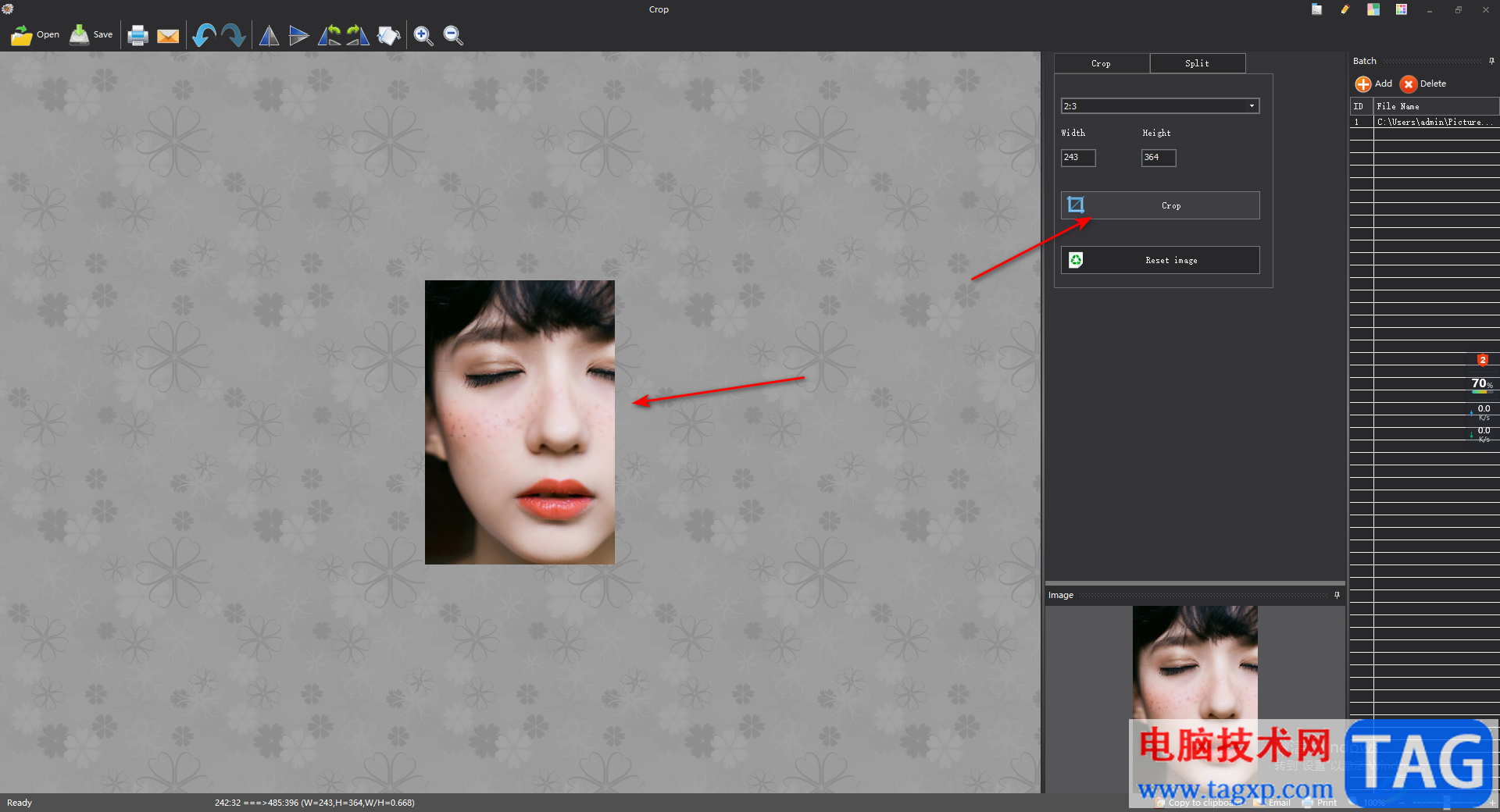Click the File Name column header
The image size is (1500, 812).
[1436, 106]
